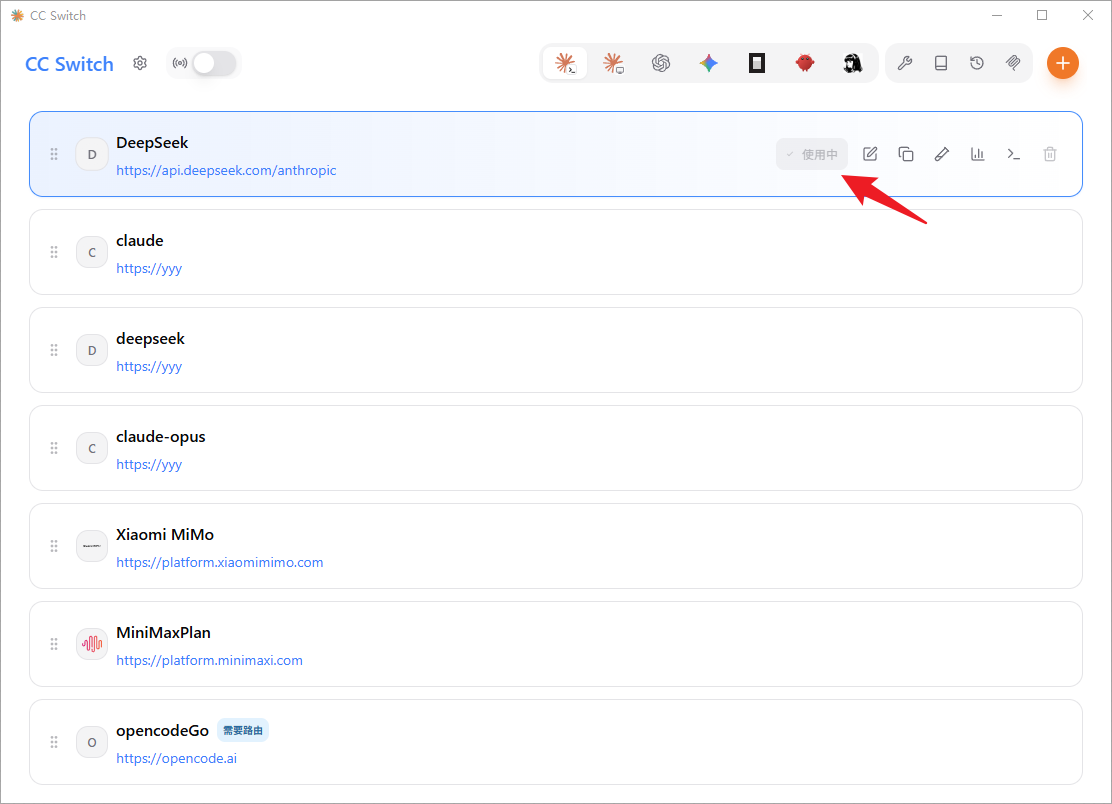Select the claude-opus provider name
This screenshot has width=1112, height=804.
click(161, 437)
